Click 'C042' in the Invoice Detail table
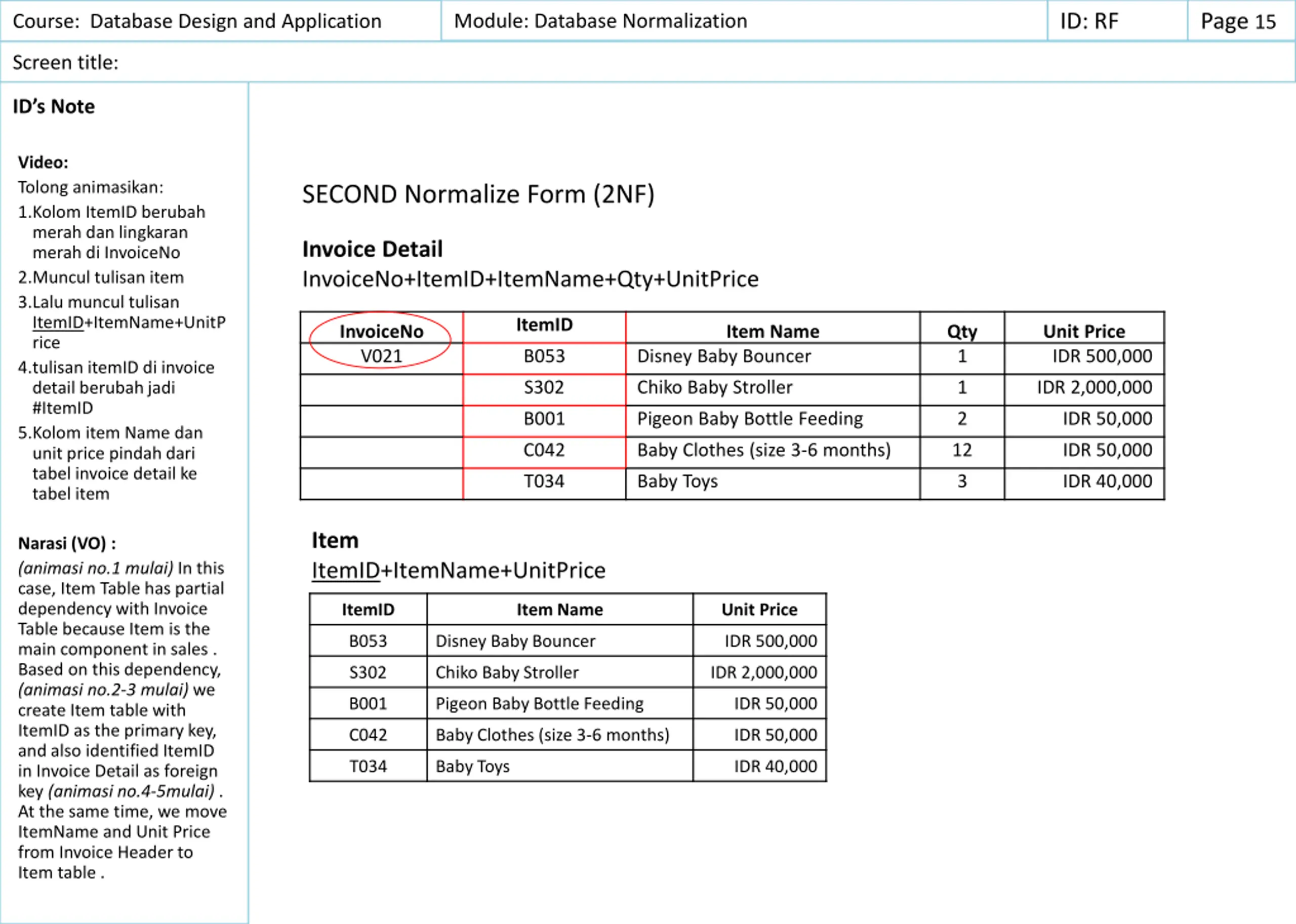The height and width of the screenshot is (924, 1296). [544, 450]
